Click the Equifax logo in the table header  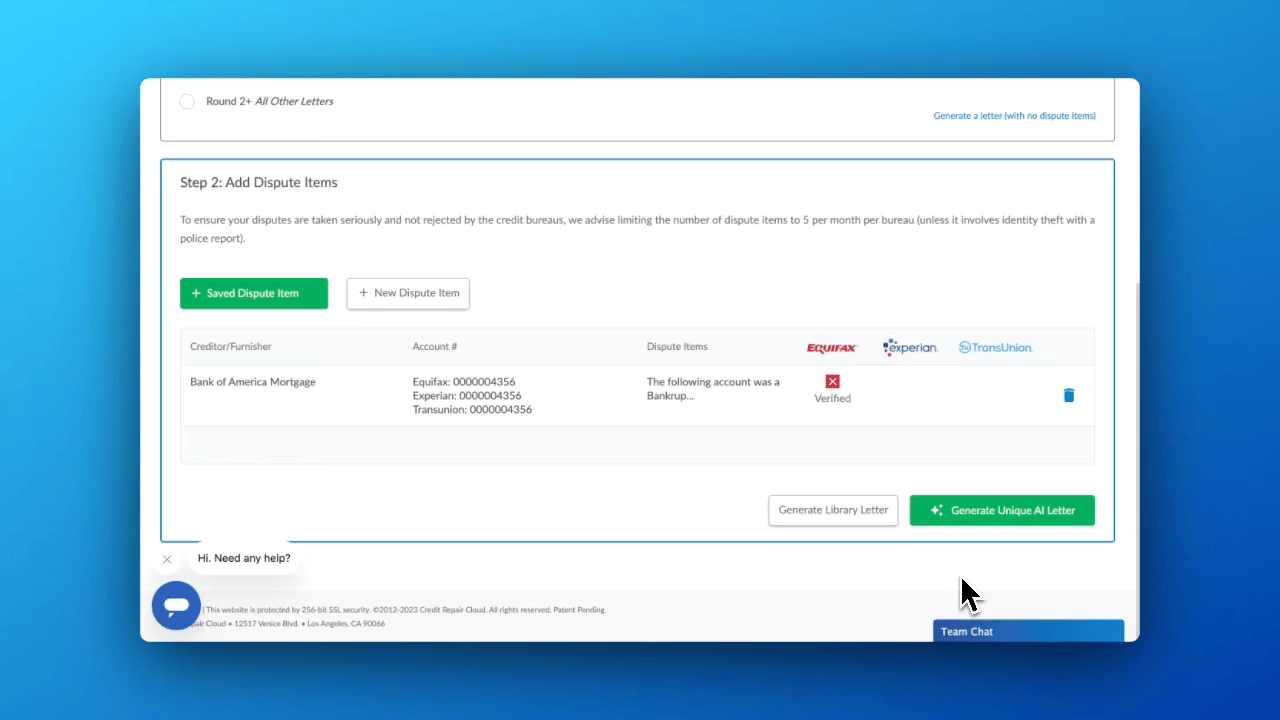click(x=832, y=347)
